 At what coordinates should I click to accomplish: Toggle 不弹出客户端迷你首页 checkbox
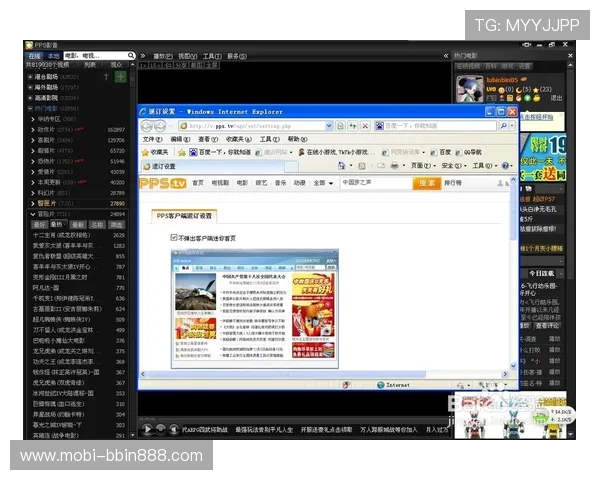pos(174,238)
